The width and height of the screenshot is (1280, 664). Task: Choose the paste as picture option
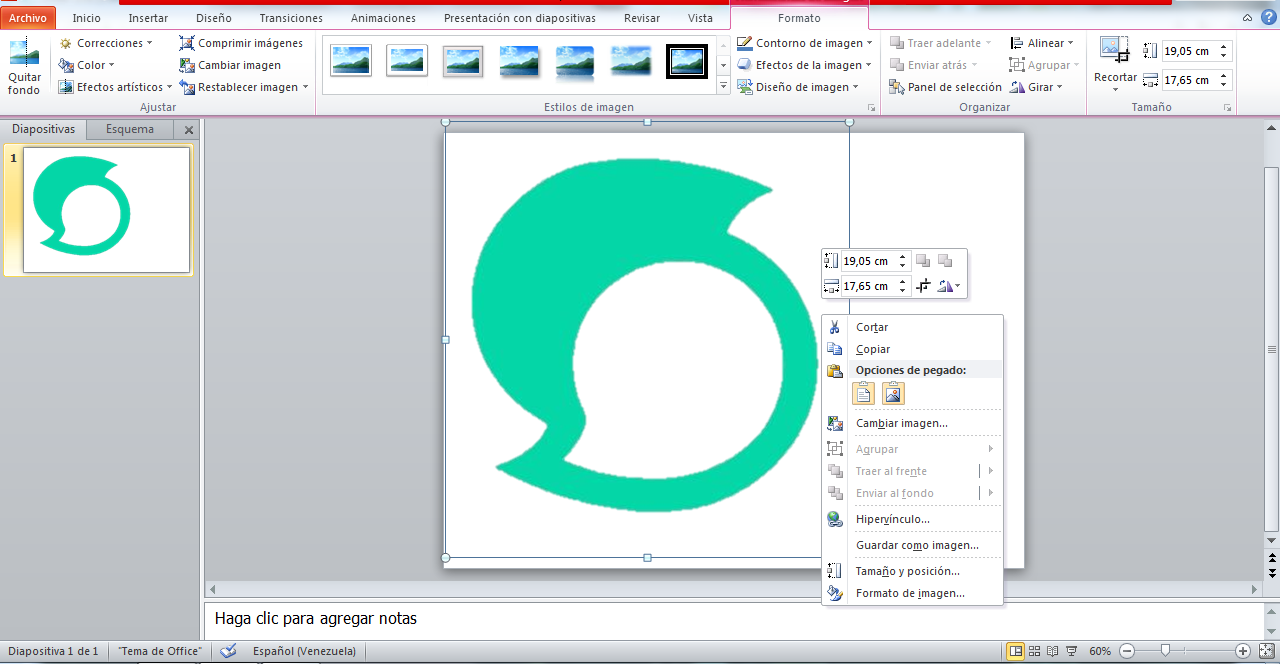coord(893,393)
